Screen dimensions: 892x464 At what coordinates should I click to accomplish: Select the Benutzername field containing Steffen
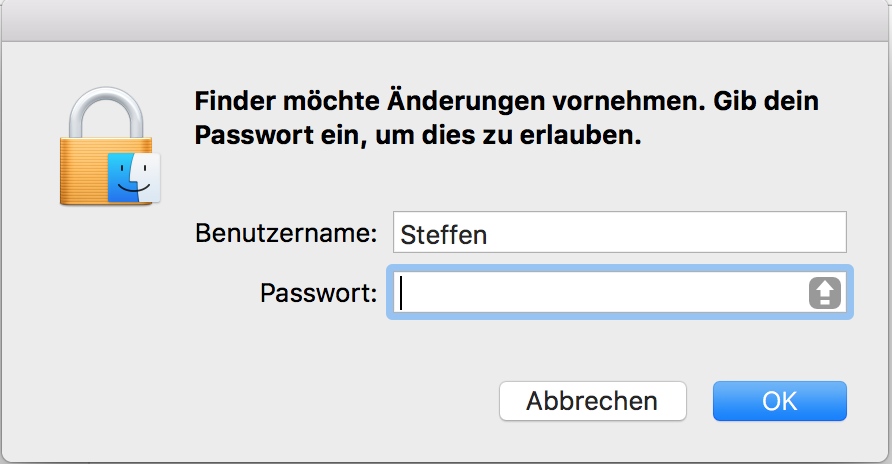(620, 232)
